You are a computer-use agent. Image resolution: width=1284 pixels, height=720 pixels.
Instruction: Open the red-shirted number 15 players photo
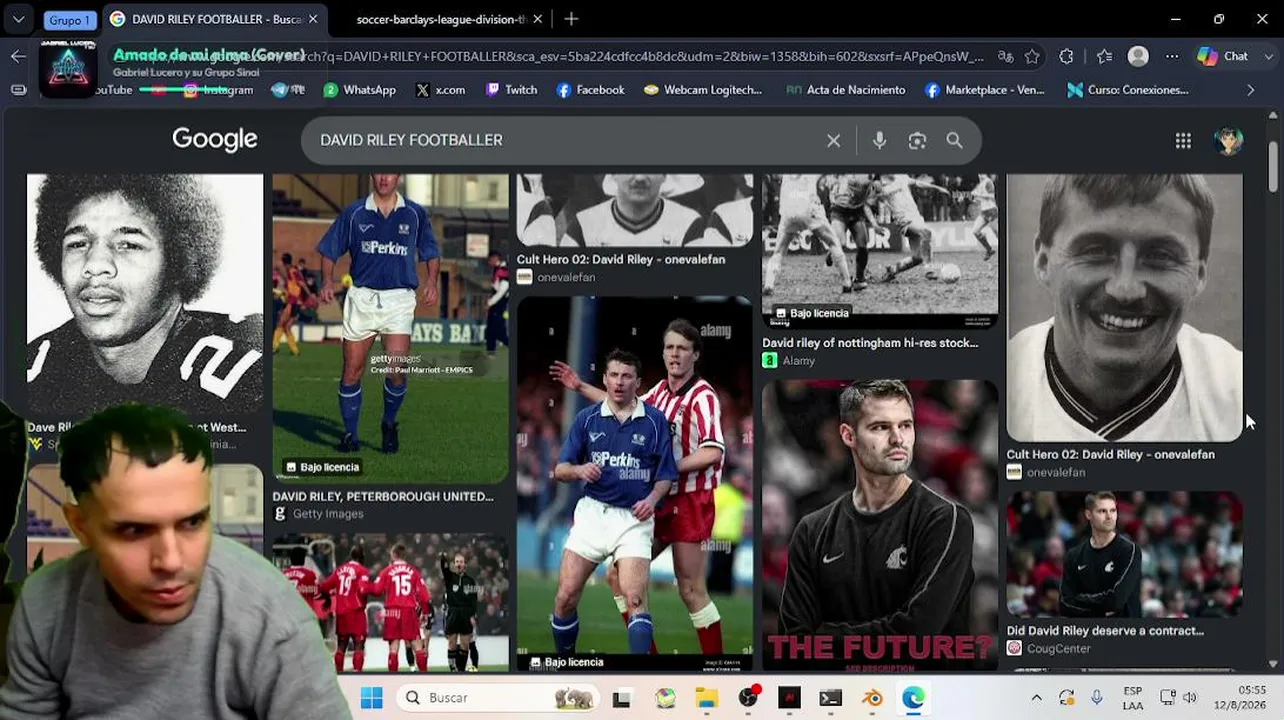point(390,602)
